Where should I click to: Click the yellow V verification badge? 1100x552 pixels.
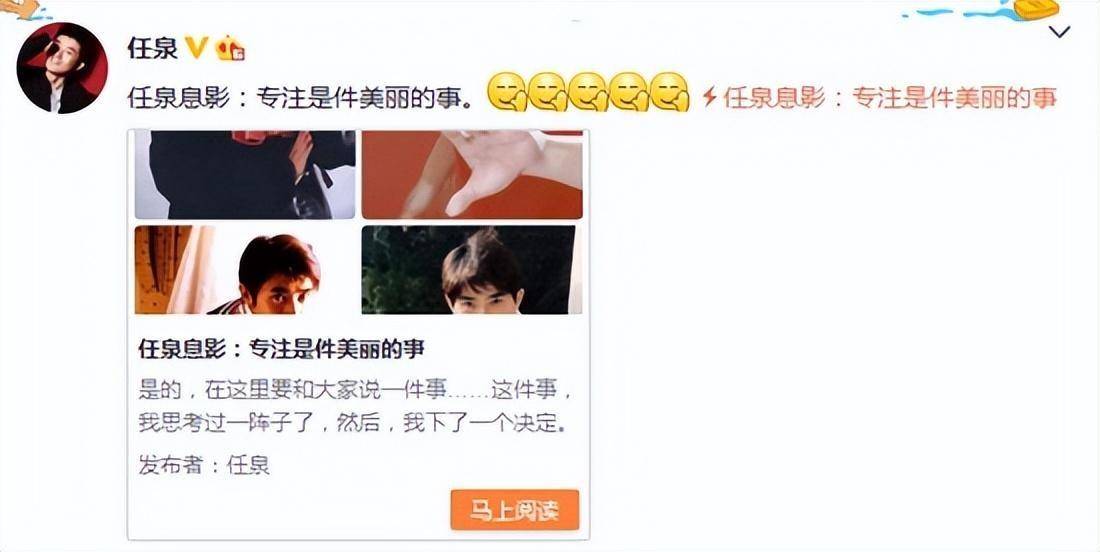coord(196,48)
